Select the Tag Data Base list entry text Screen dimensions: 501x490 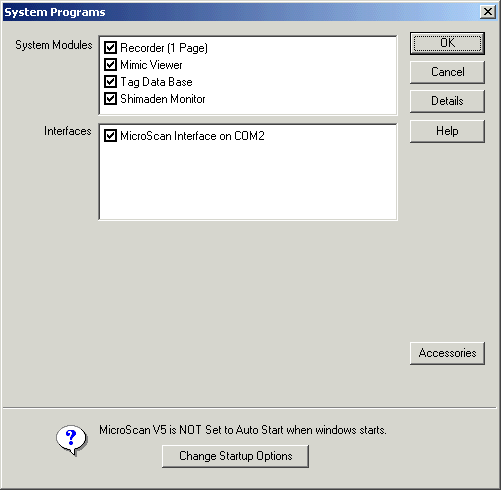(x=156, y=82)
